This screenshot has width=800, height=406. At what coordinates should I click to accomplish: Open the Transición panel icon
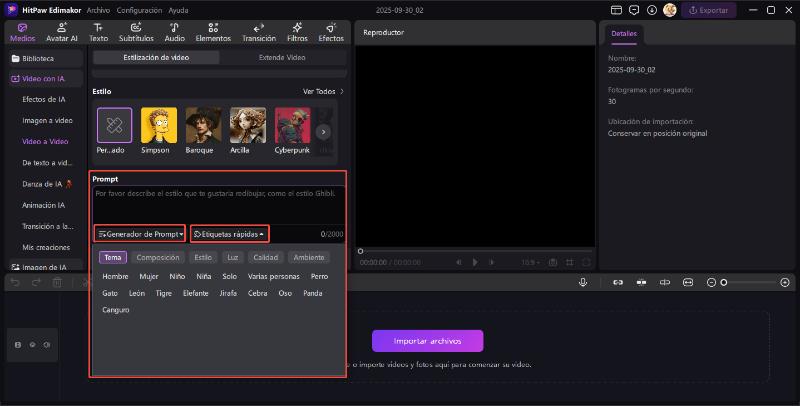[259, 32]
